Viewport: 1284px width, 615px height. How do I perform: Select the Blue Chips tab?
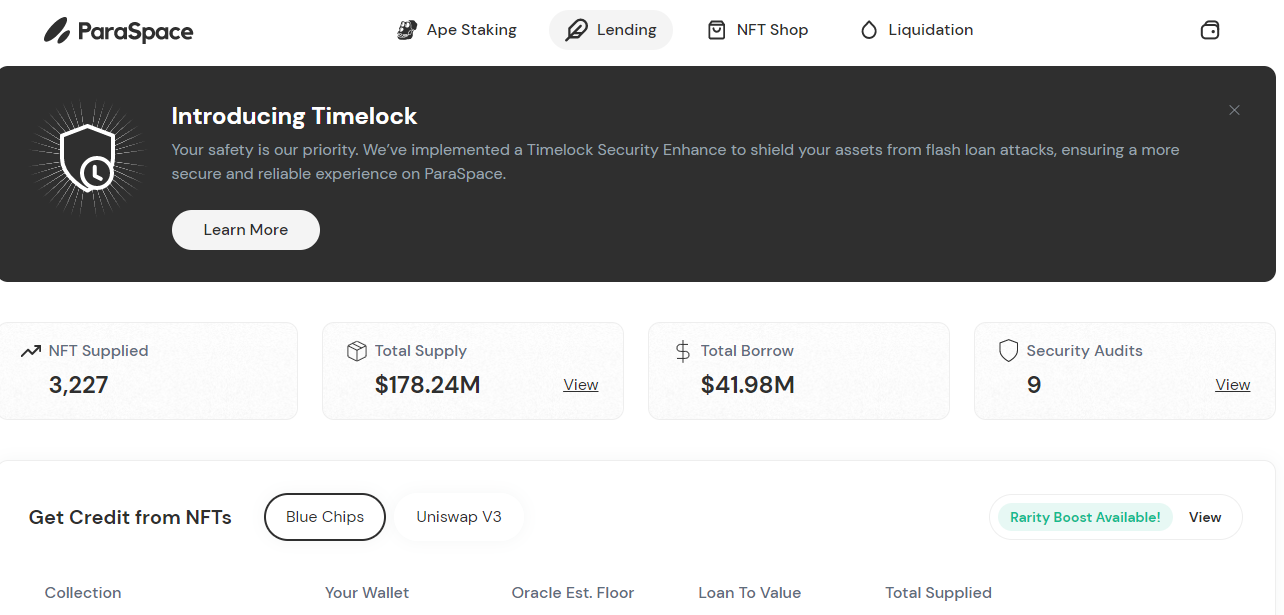[x=325, y=517]
